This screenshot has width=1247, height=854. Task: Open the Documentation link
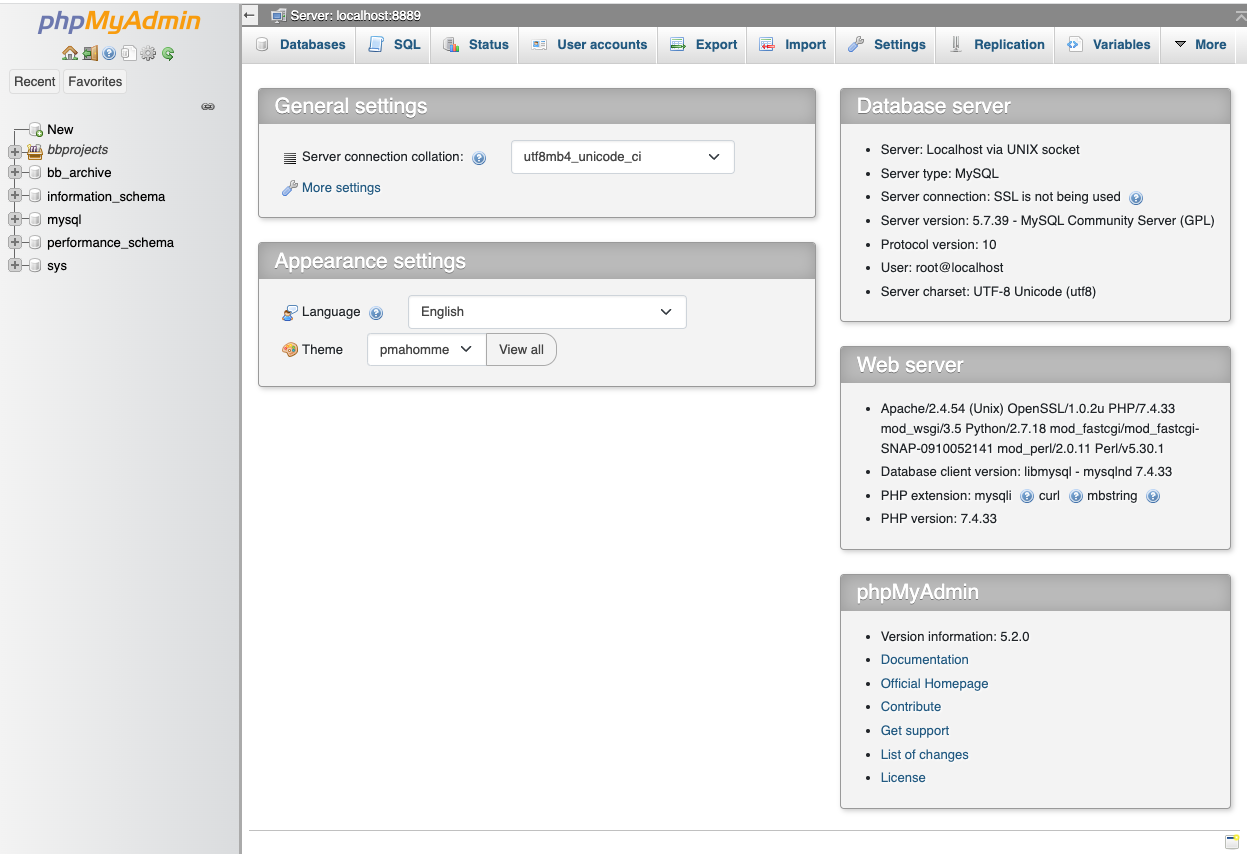click(924, 660)
